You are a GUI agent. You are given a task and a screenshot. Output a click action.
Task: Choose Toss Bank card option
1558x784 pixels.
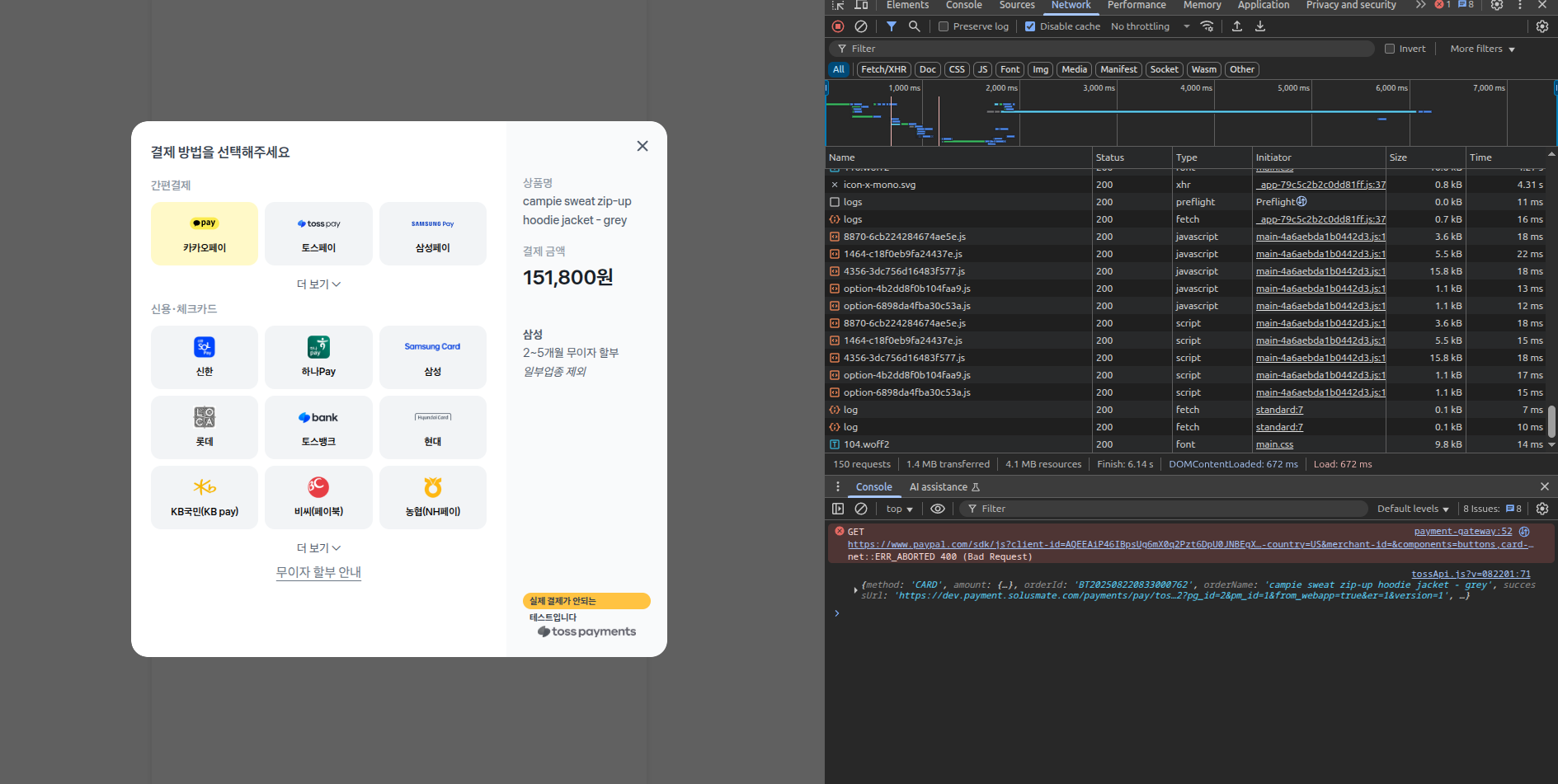point(318,427)
